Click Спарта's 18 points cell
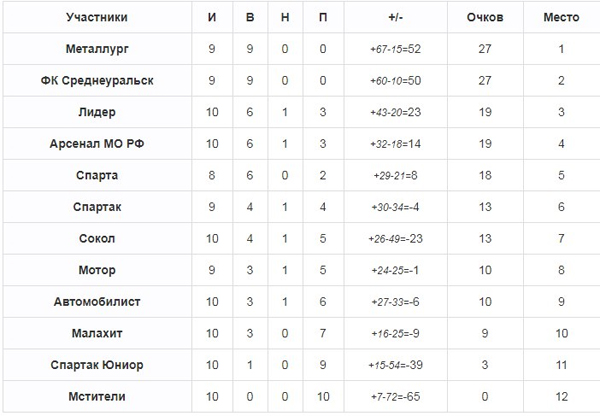The width and height of the screenshot is (600, 416). 485,175
